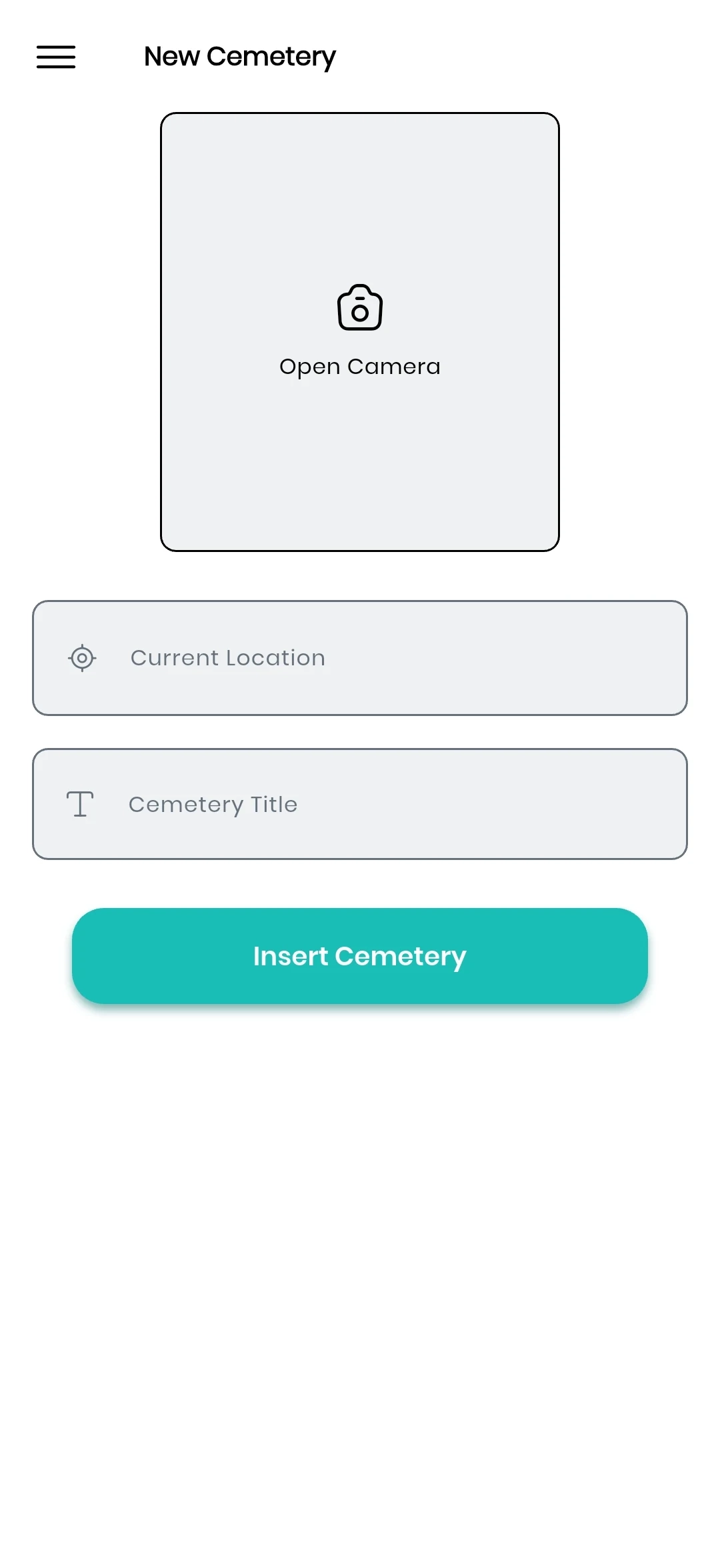Click empty right side of Cemetery Title field
720x1568 pixels.
pos(567,804)
